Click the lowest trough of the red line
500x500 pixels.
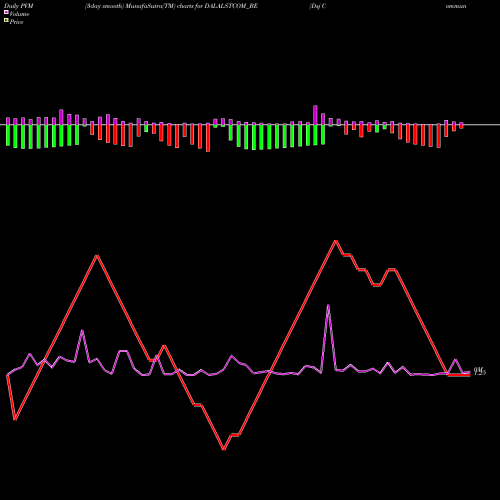224,449
